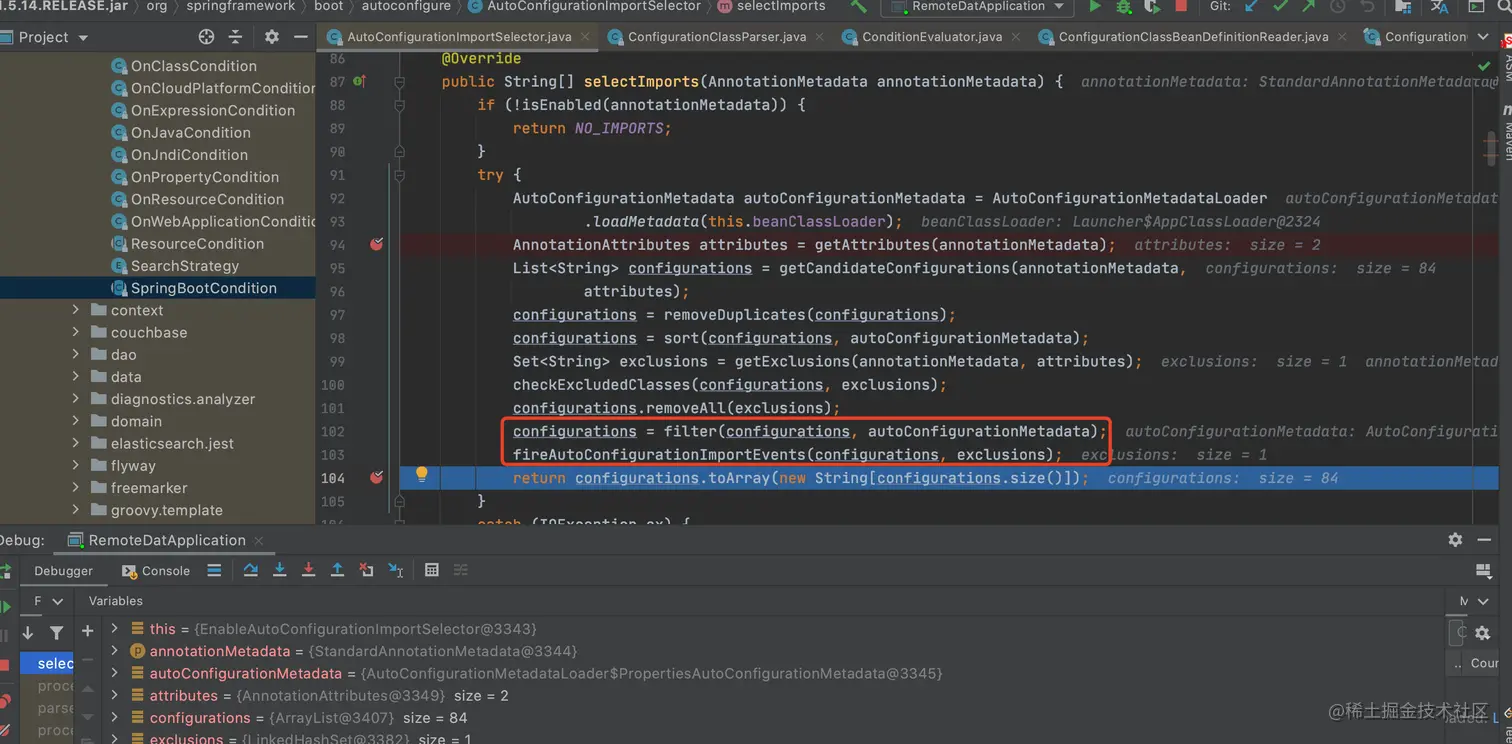Click Step Into debugger icon
This screenshot has height=744, width=1512.
pyautogui.click(x=280, y=570)
